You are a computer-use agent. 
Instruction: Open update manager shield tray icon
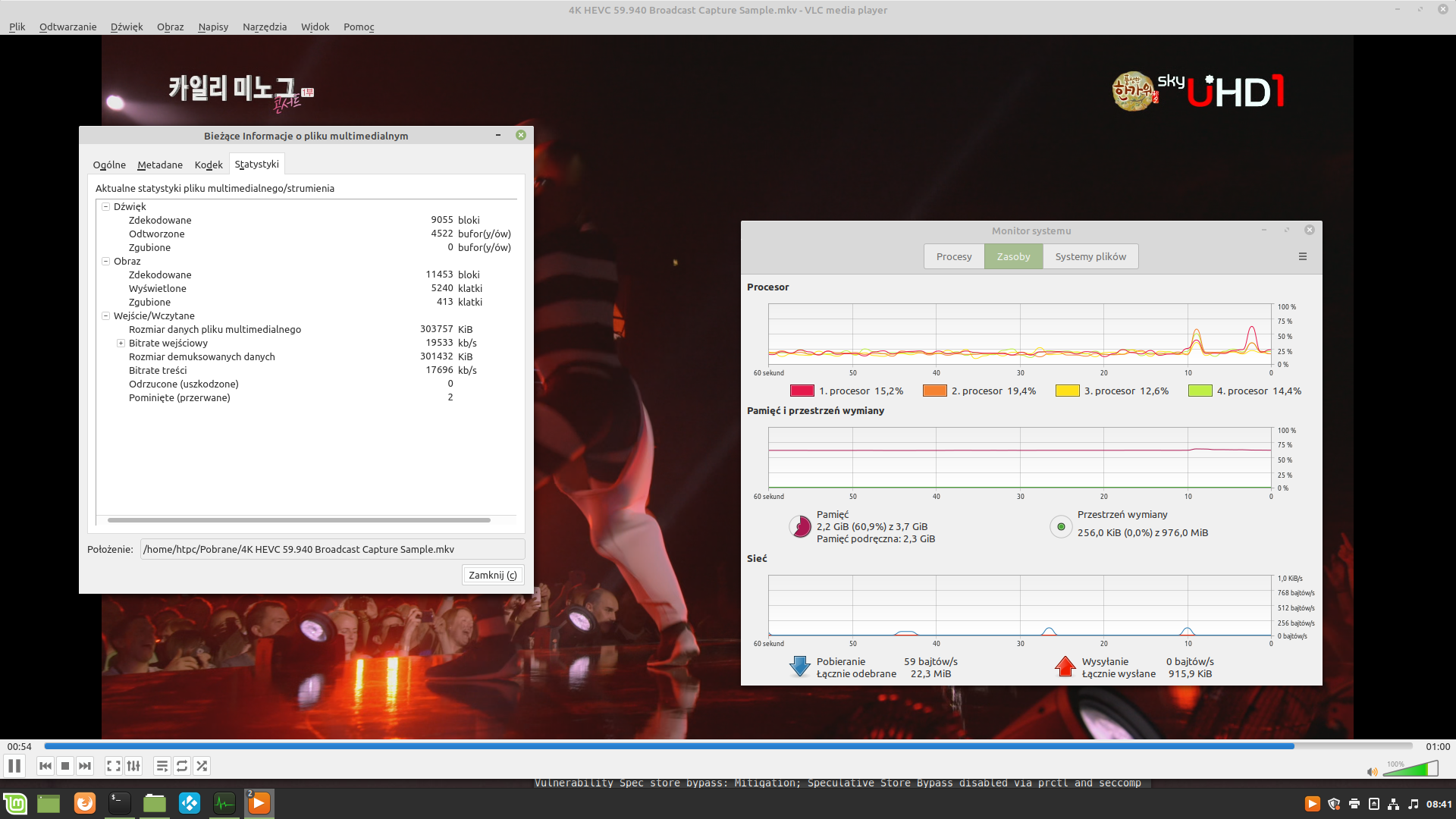[1334, 804]
